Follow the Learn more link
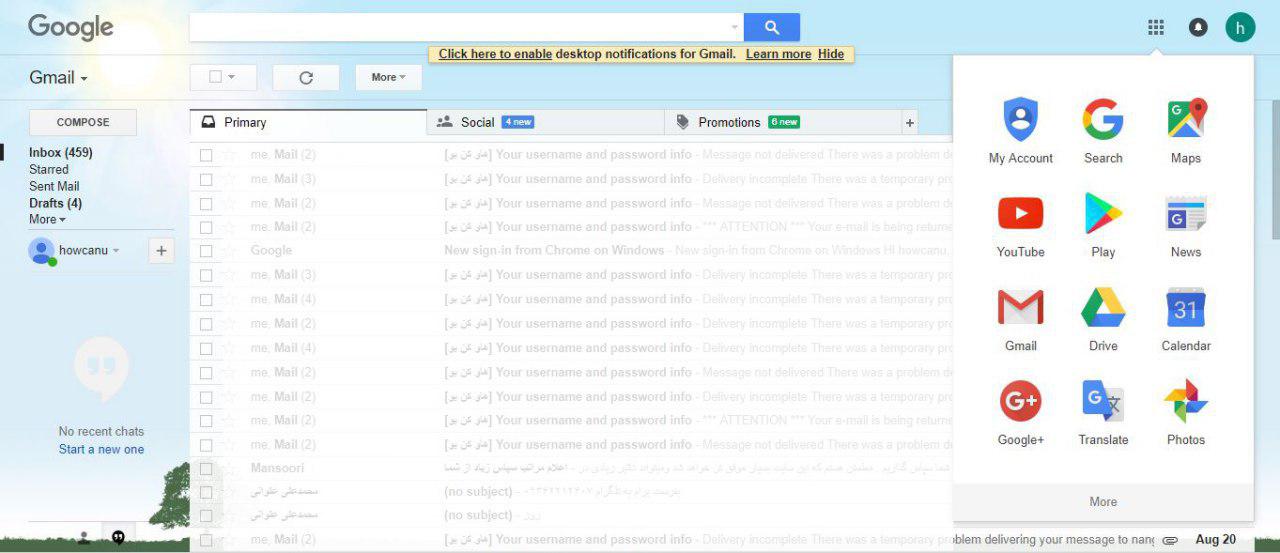The height and width of the screenshot is (553, 1280). (778, 54)
